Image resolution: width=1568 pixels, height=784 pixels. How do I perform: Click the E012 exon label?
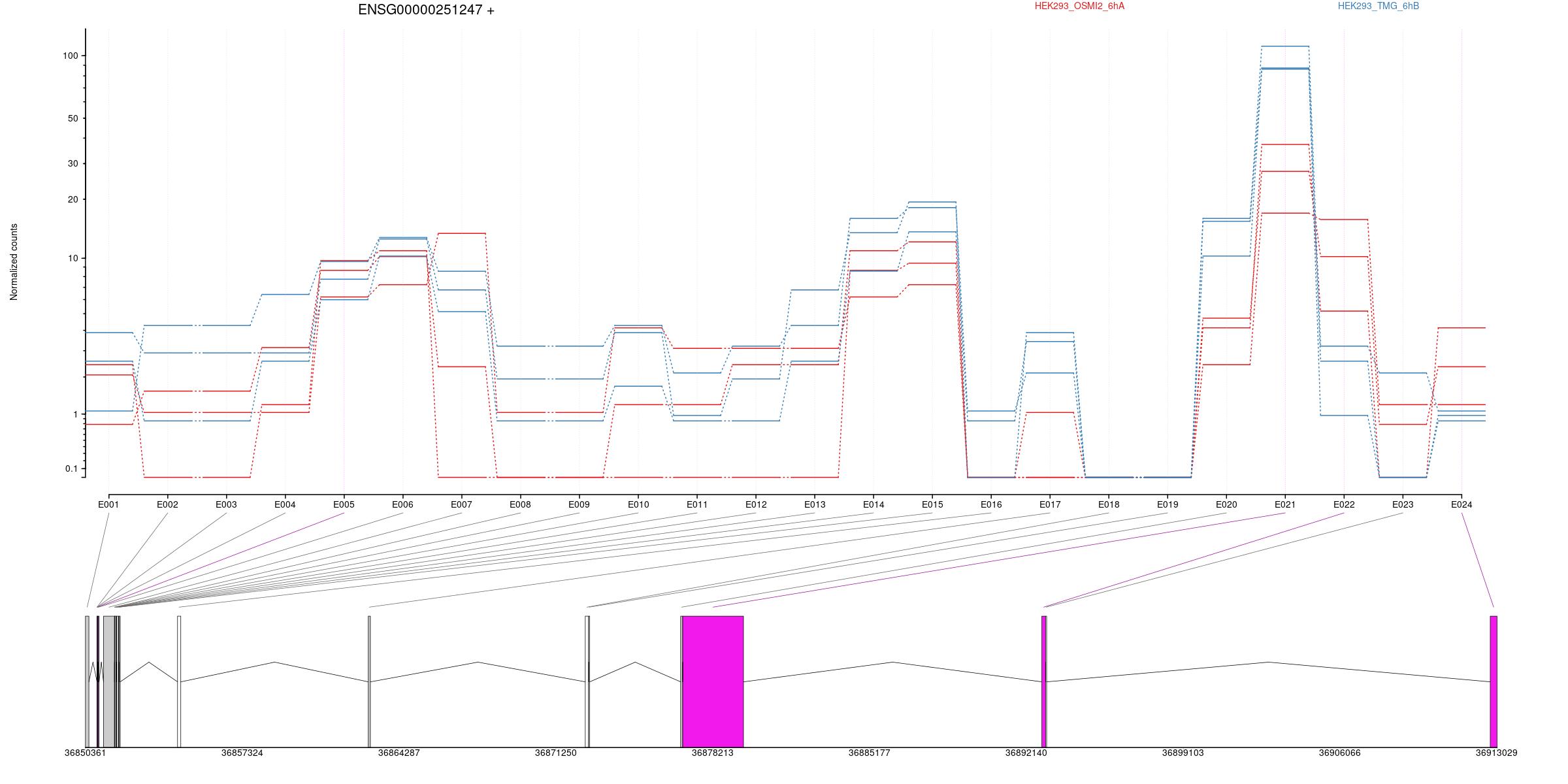(756, 504)
